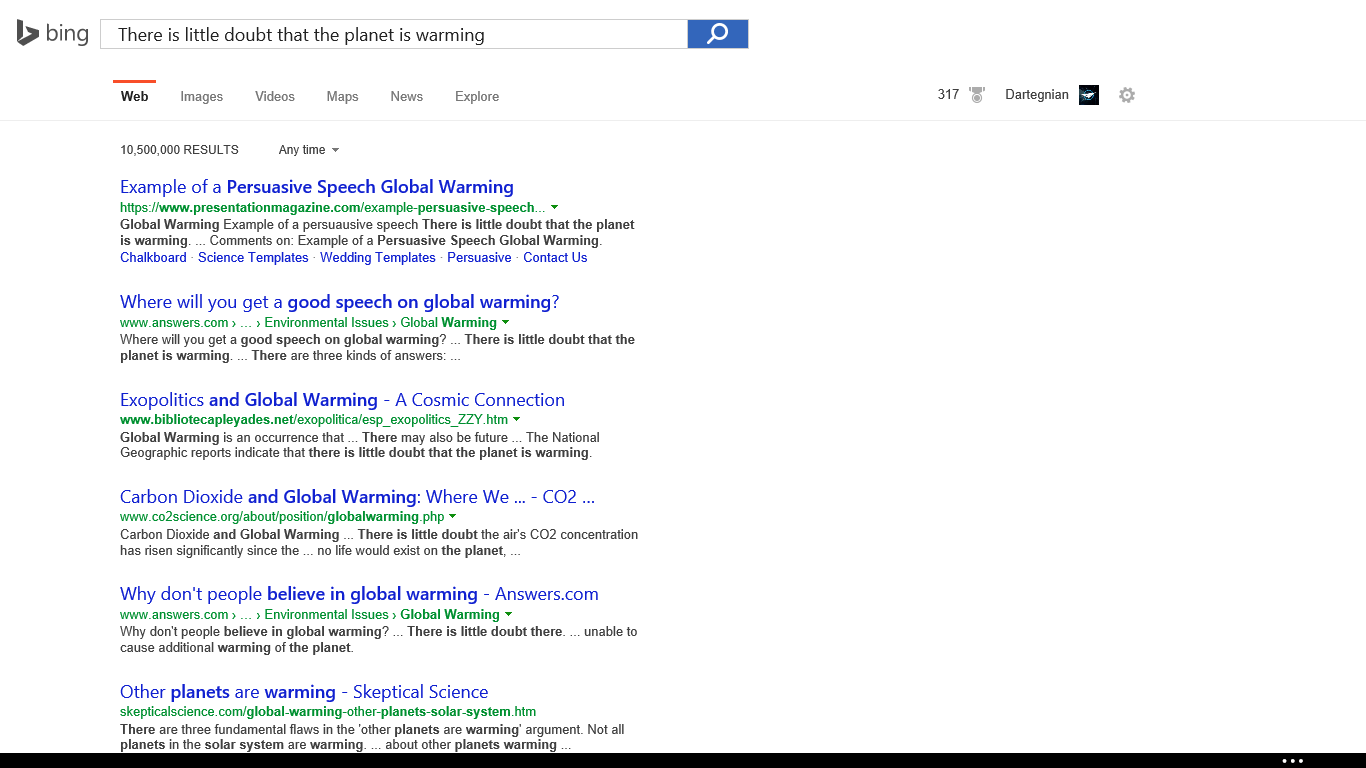The width and height of the screenshot is (1366, 768).
Task: Open 'Why don't people believe in global warming' result
Action: [359, 594]
